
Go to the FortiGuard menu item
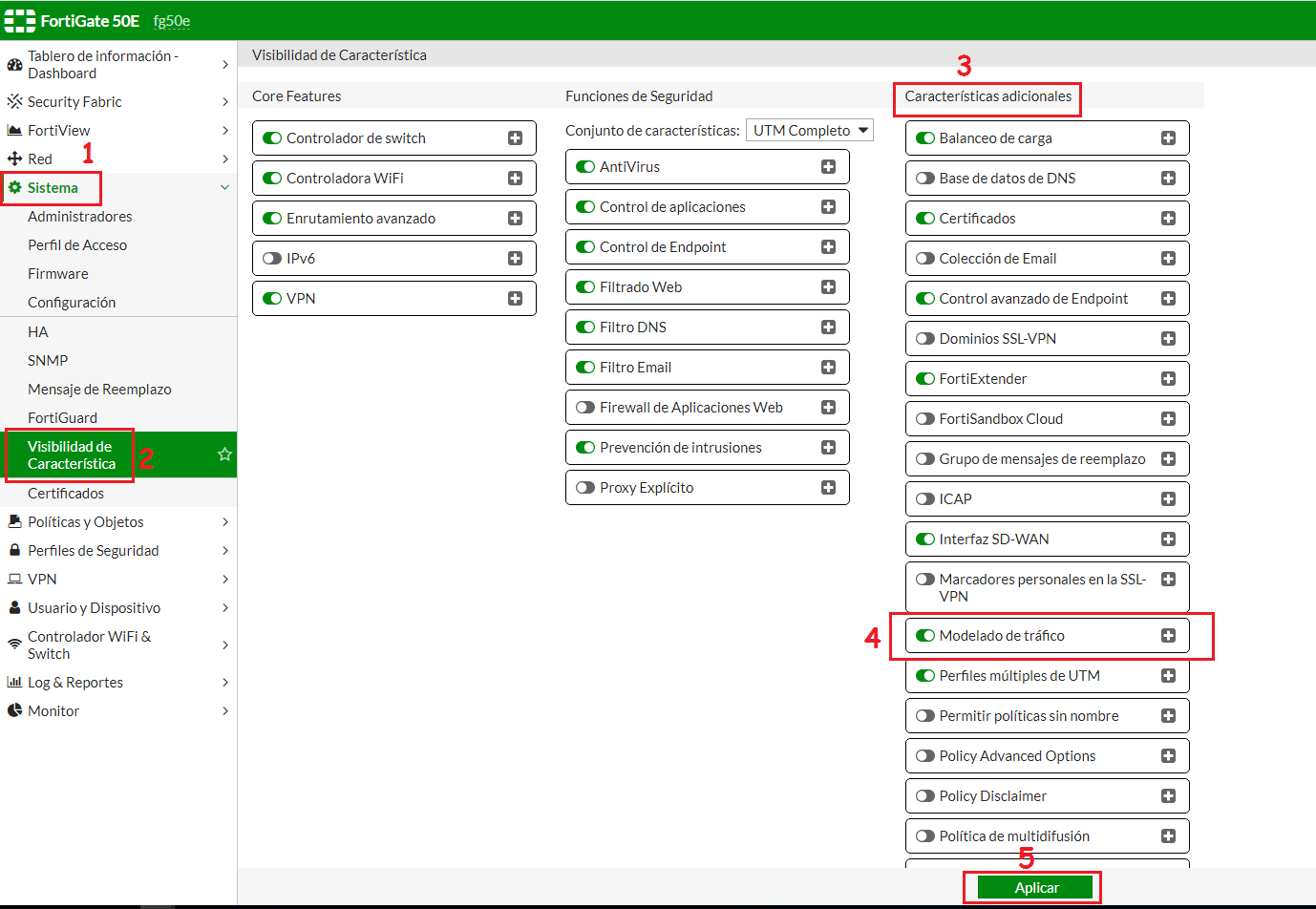(x=63, y=418)
